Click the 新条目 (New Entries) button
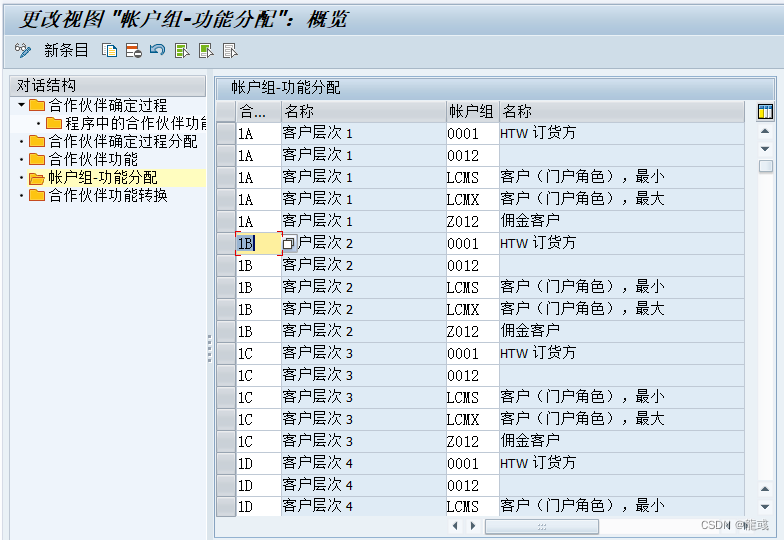Viewport: 784px width, 540px height. pyautogui.click(x=66, y=50)
